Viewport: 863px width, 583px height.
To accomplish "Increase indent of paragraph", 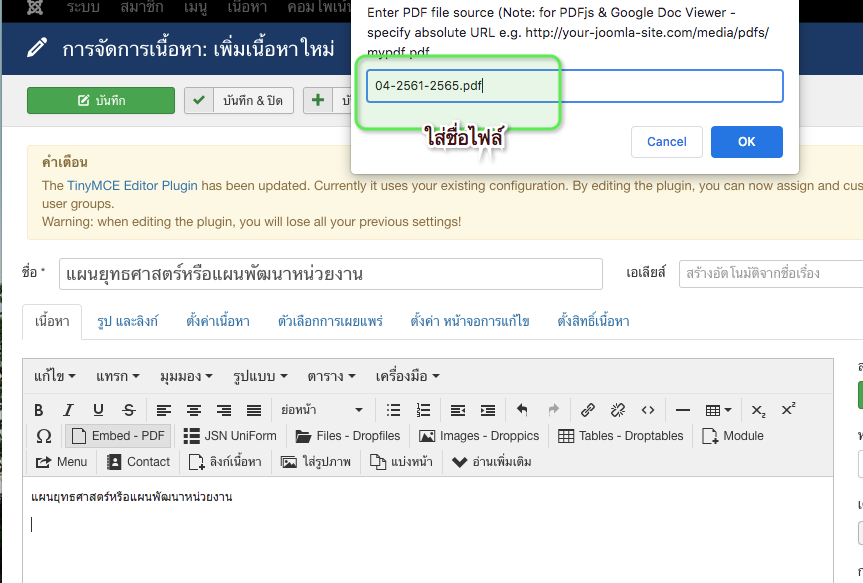I will (488, 410).
